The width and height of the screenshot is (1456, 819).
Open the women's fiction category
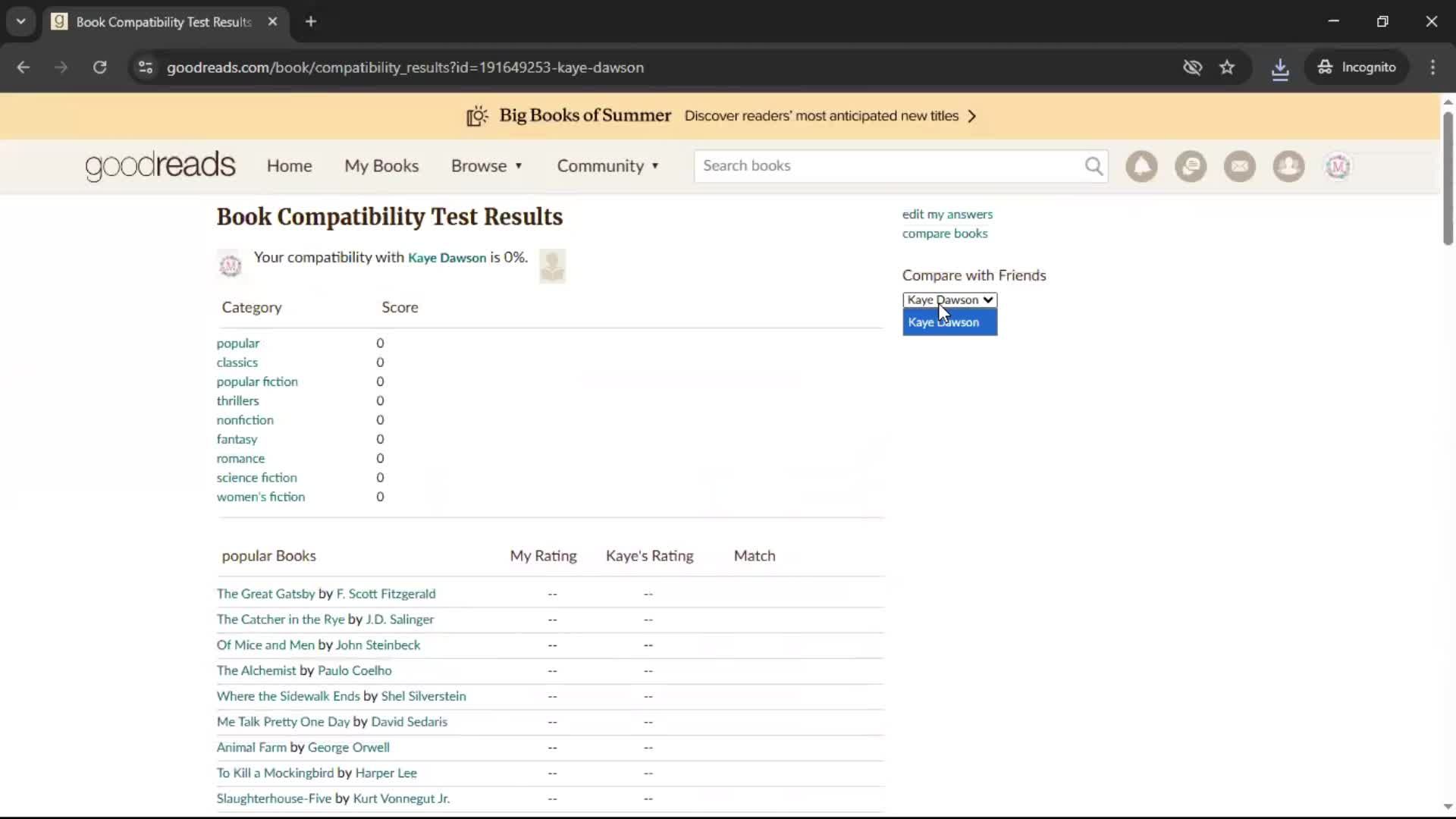point(261,497)
